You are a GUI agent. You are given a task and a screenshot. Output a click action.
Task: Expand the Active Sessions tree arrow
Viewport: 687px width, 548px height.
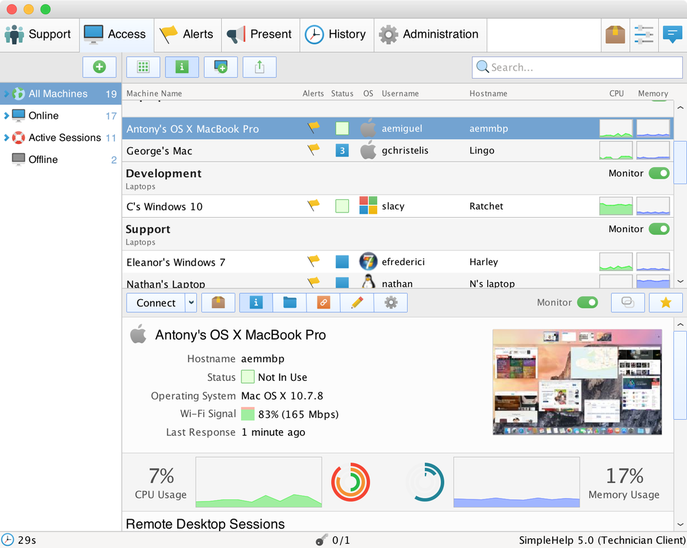6,138
